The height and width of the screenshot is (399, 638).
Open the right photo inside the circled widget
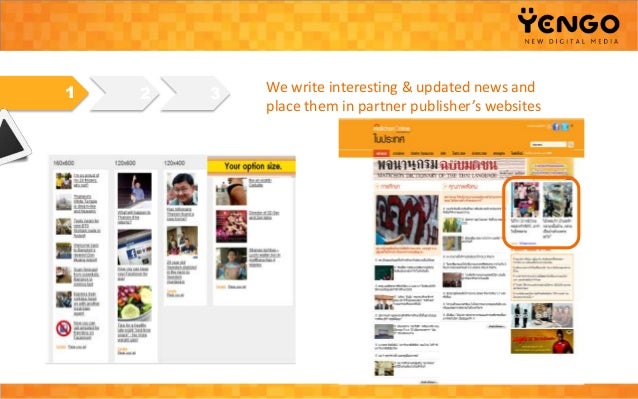point(557,199)
